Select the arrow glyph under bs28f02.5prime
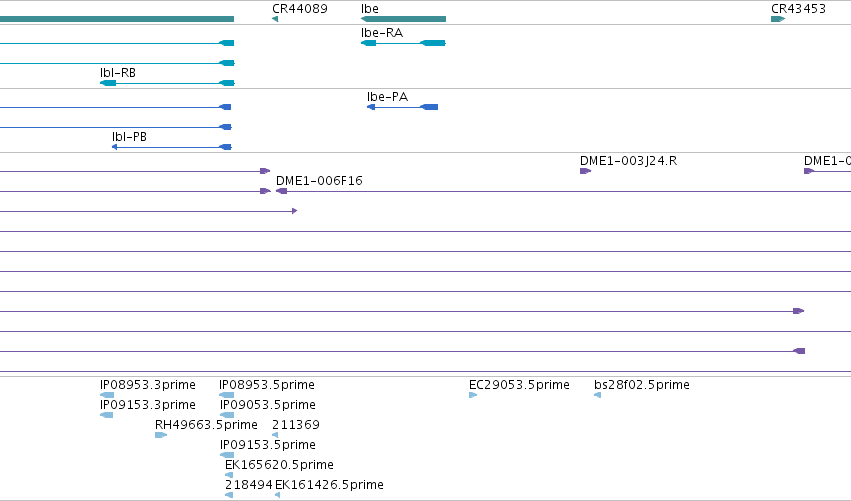The width and height of the screenshot is (851, 501). point(598,395)
